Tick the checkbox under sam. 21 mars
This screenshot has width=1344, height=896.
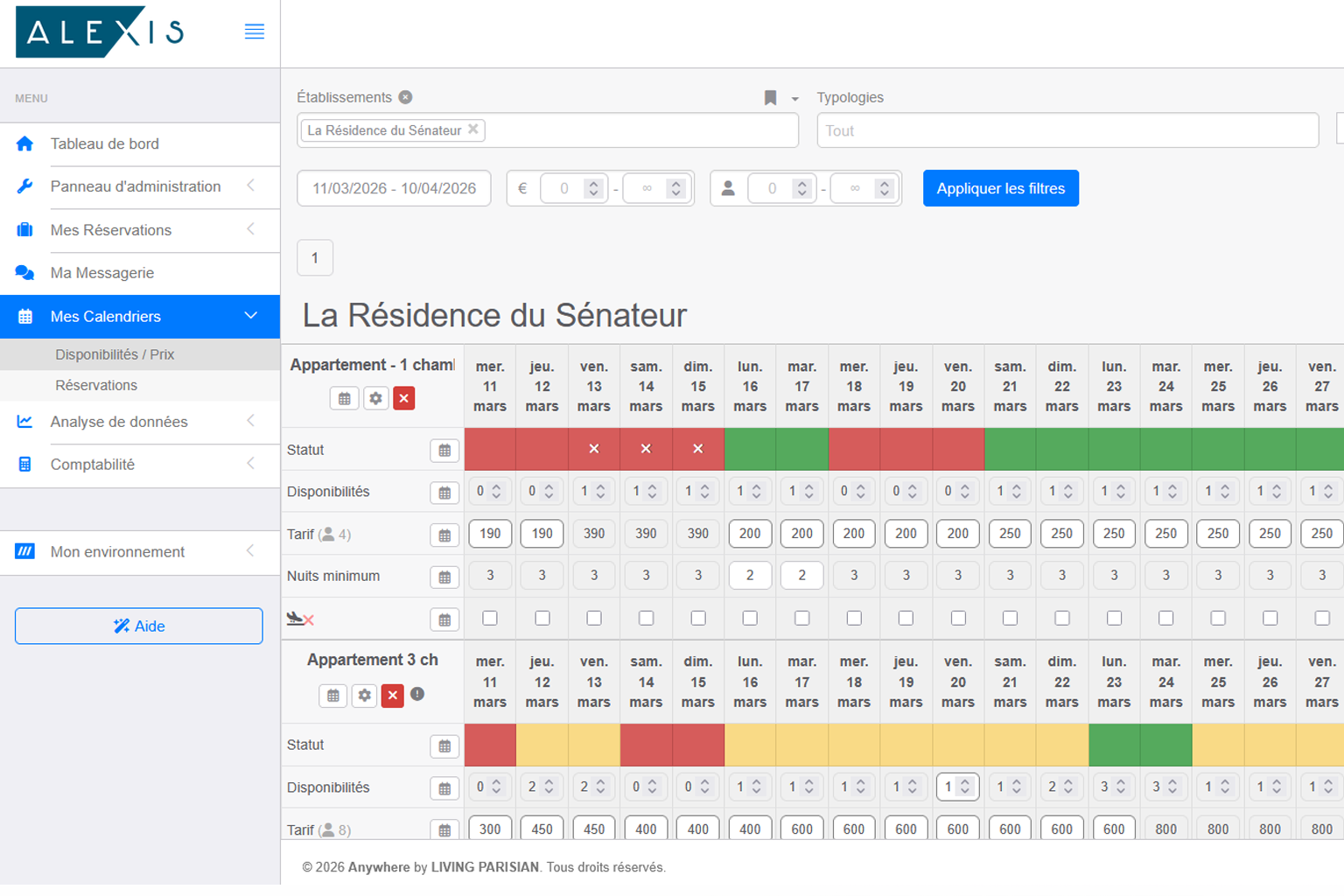tap(1010, 618)
